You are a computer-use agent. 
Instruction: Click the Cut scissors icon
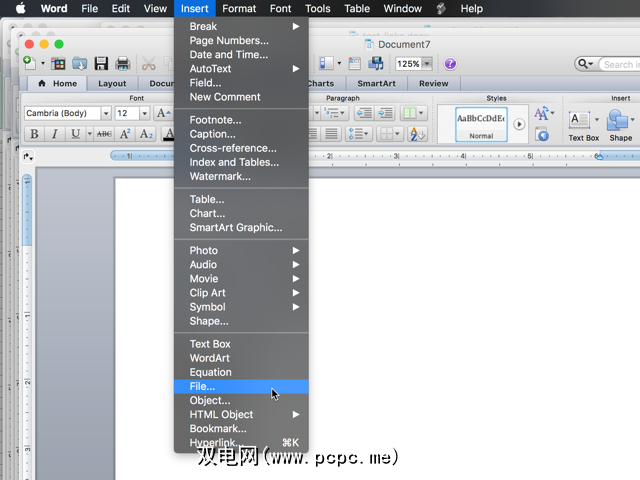(149, 64)
